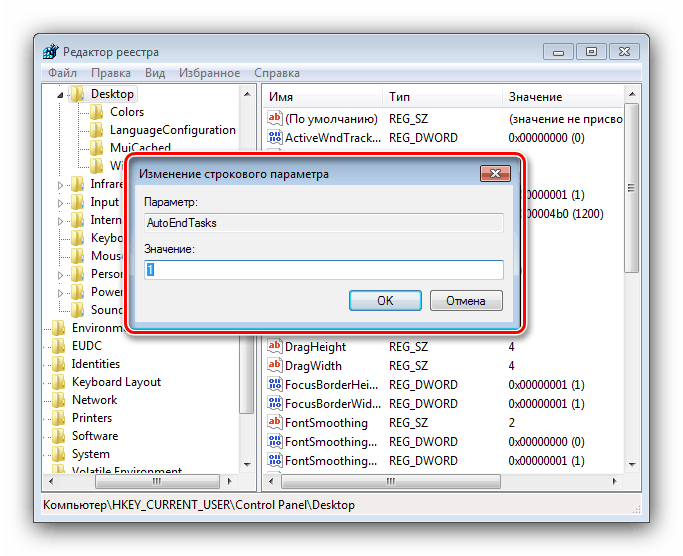Expand the Infrared tree node
This screenshot has height=556, width=683.
tap(61, 185)
